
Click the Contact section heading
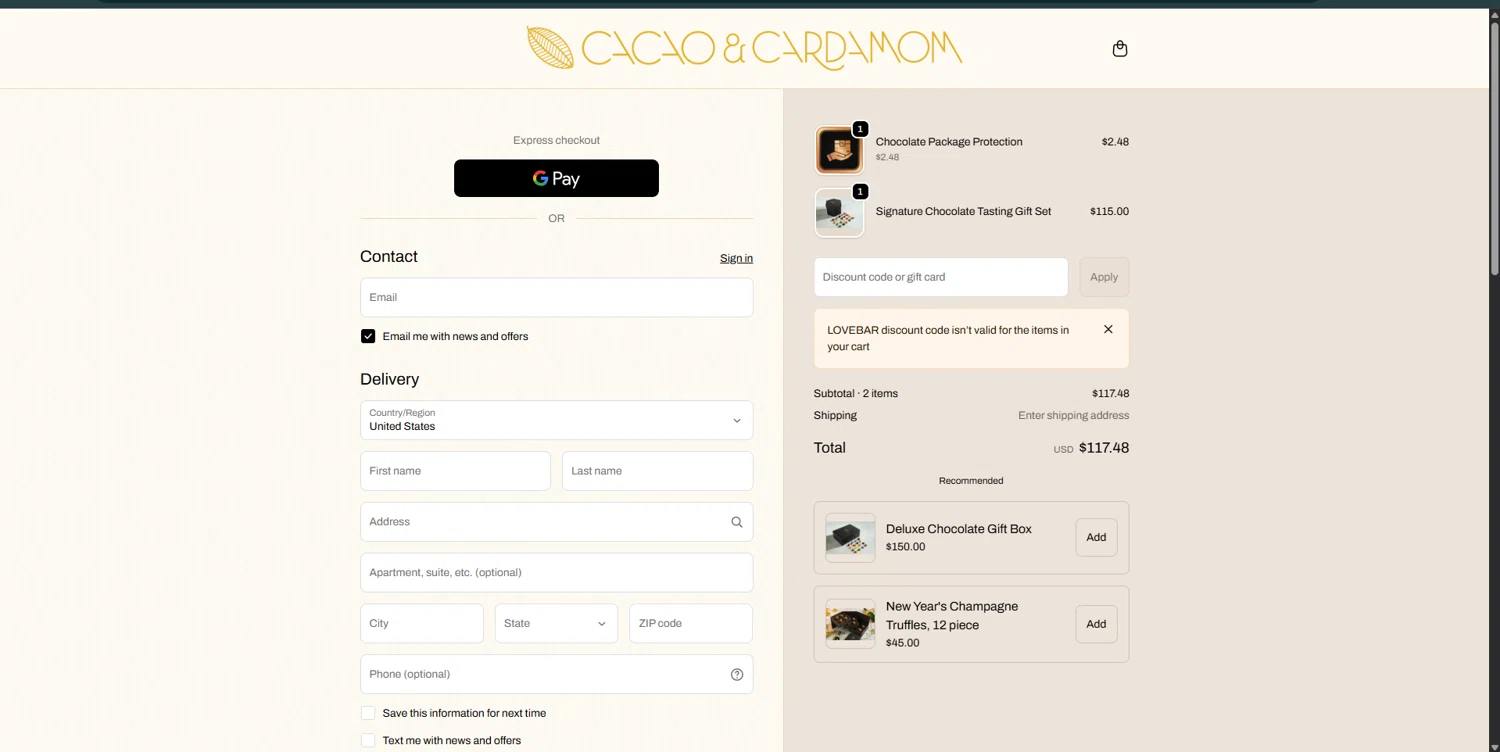(x=389, y=257)
